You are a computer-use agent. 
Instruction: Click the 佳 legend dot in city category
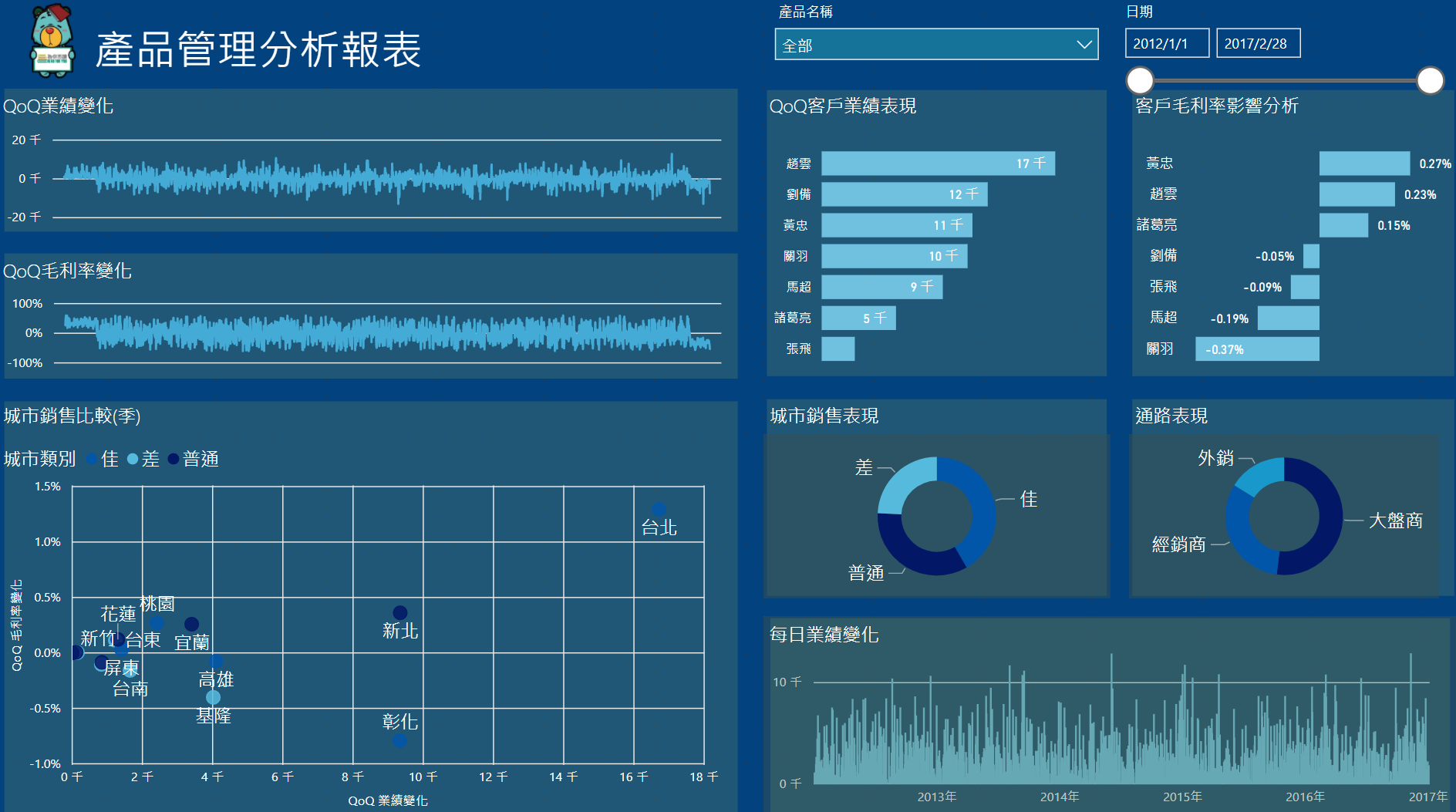(92, 460)
